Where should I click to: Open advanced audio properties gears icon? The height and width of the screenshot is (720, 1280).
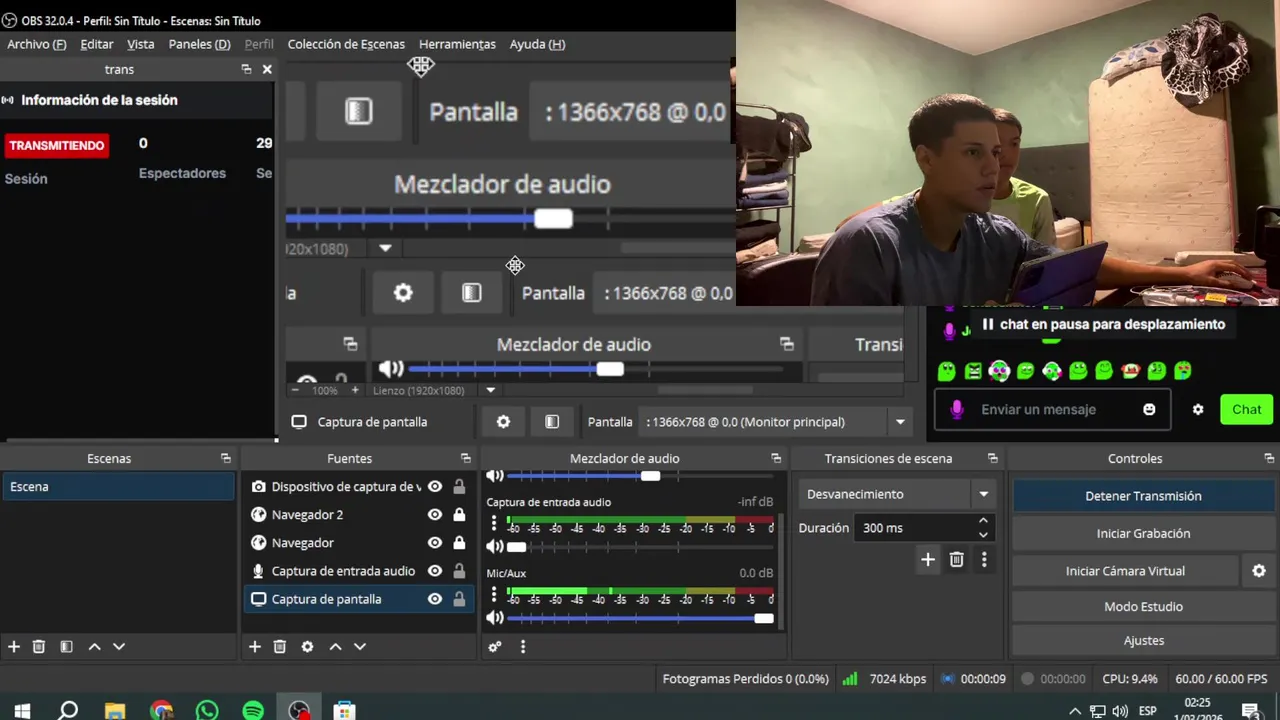point(494,647)
